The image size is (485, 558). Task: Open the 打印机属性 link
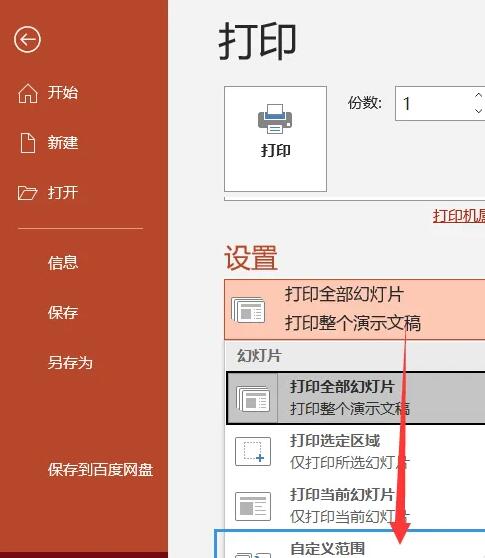click(459, 216)
